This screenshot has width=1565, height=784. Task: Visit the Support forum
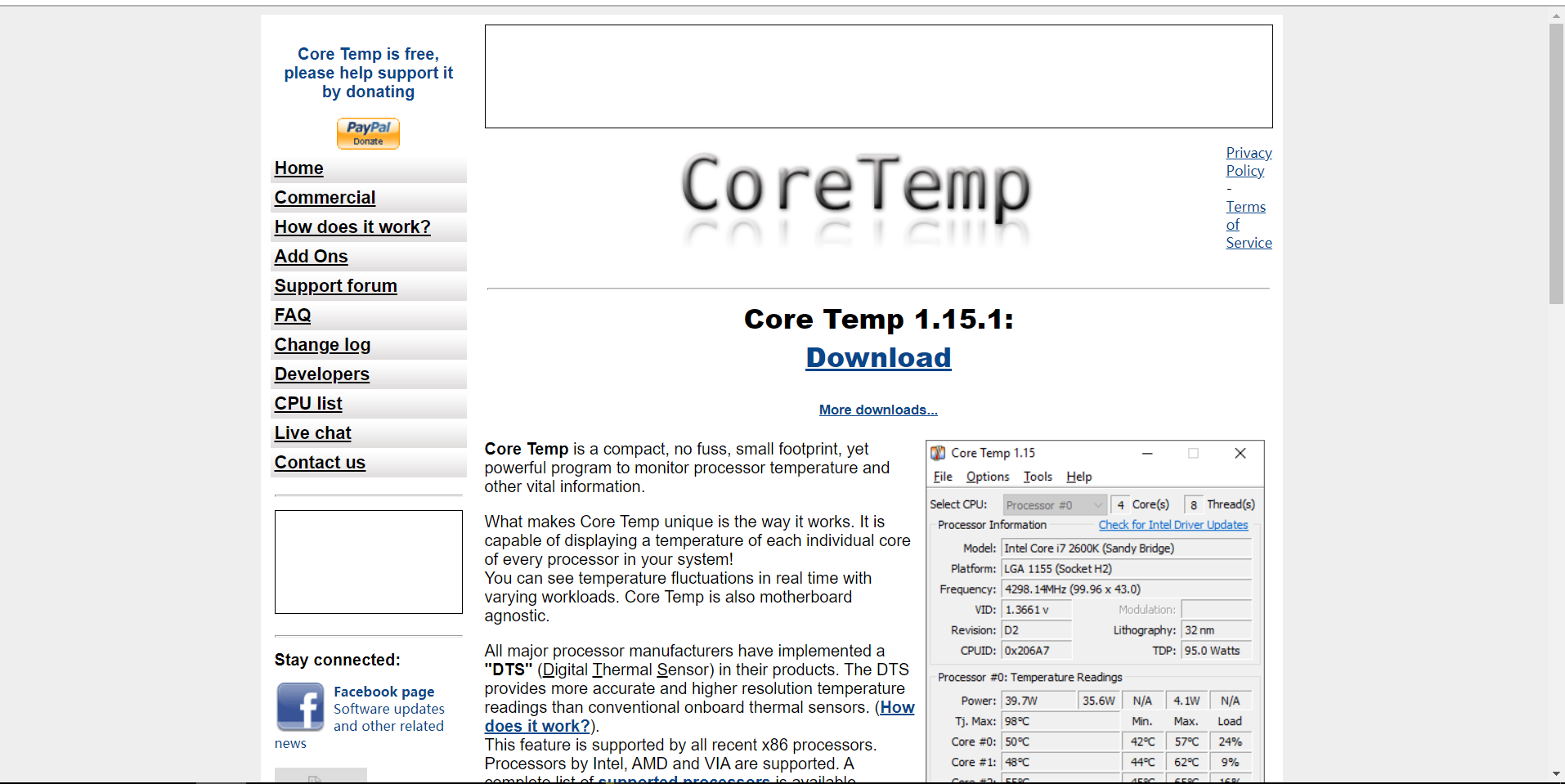click(x=335, y=286)
